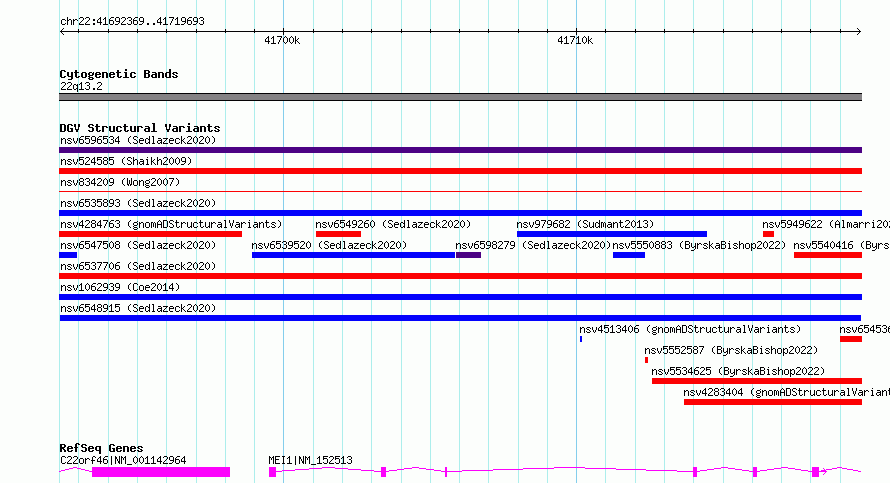890x483 pixels.
Task: Open the nsv6539520 (Sedlazeck2020) variant label
Action: tap(329, 245)
